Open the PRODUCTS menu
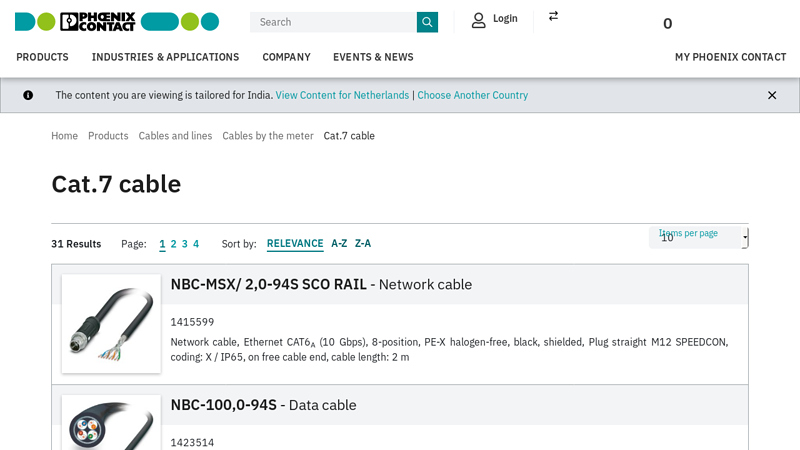The height and width of the screenshot is (450, 800). tap(42, 57)
